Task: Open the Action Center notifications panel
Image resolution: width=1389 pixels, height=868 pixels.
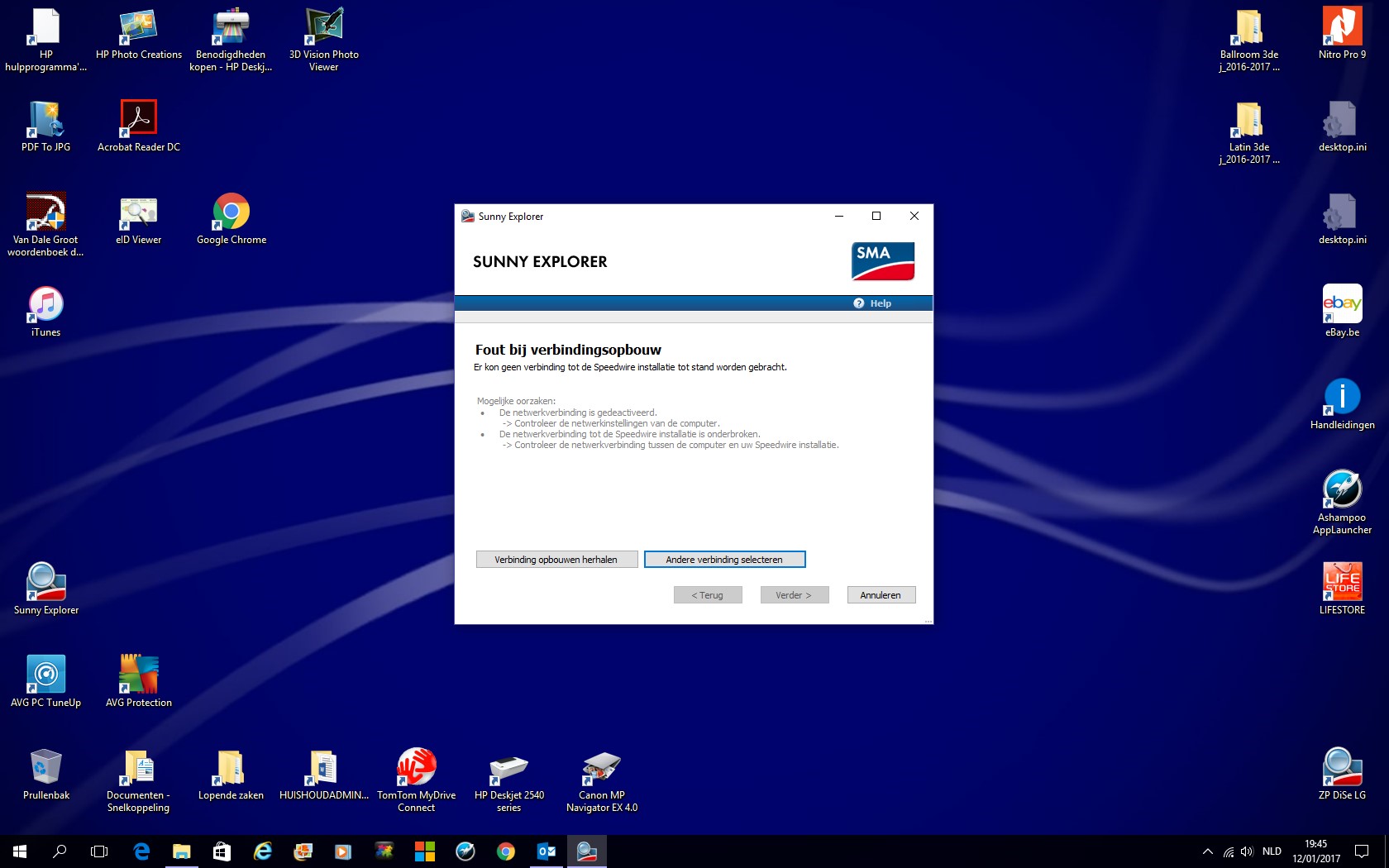Action: (x=1362, y=851)
